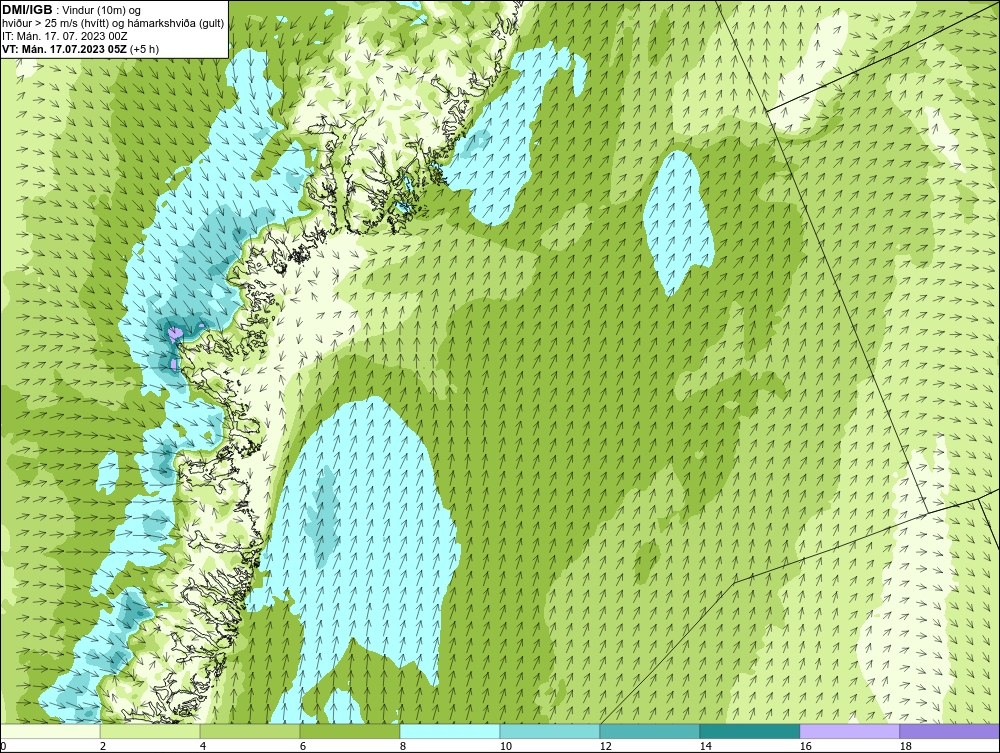The width and height of the screenshot is (1000, 753).
Task: Click the 0–2 m/s pale legend swatch
Action: tap(50, 731)
